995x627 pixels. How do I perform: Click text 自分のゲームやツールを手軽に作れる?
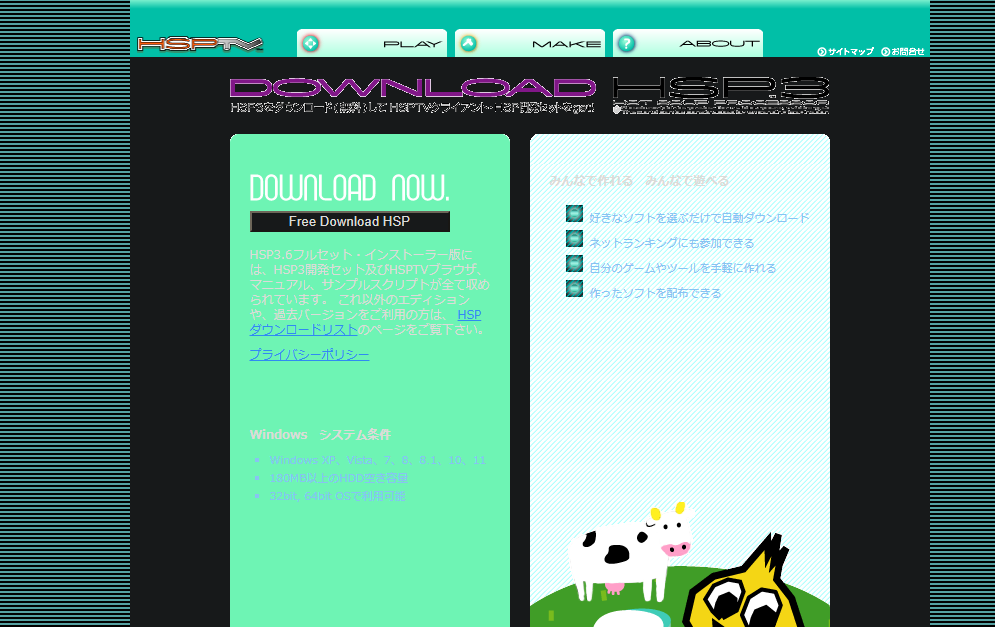[x=683, y=268]
